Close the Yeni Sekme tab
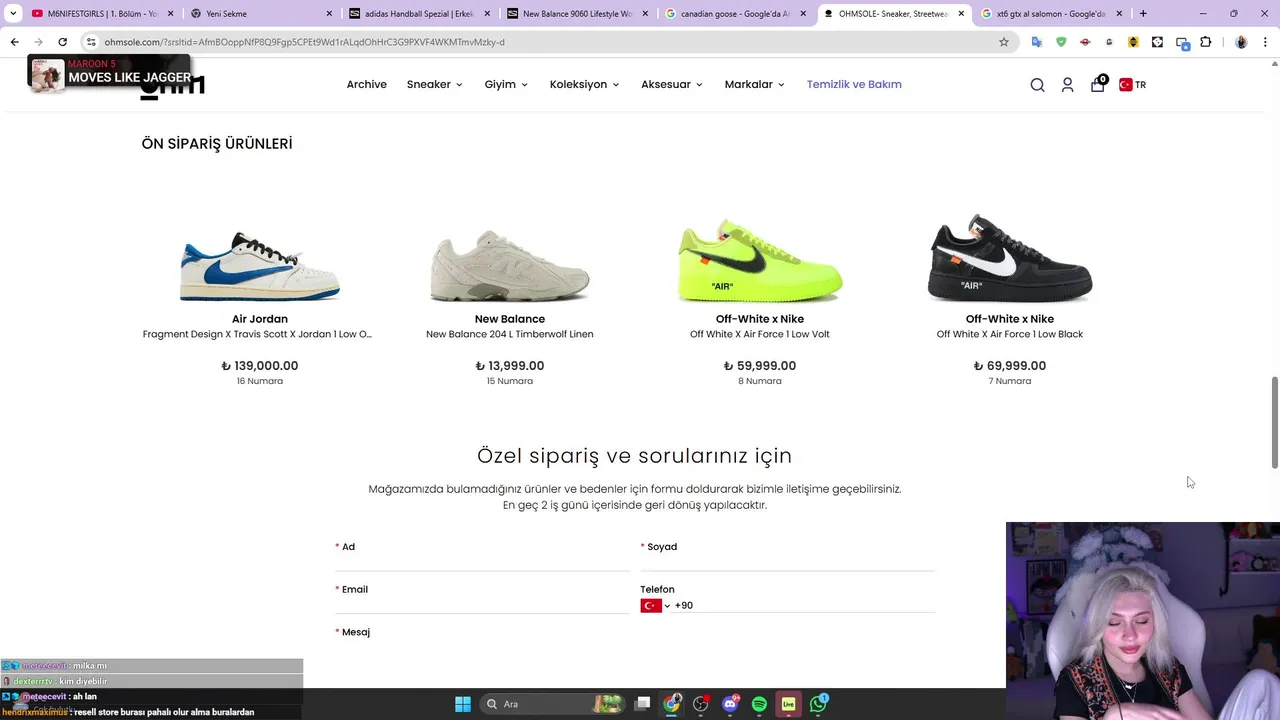This screenshot has width=1280, height=720. 329,14
